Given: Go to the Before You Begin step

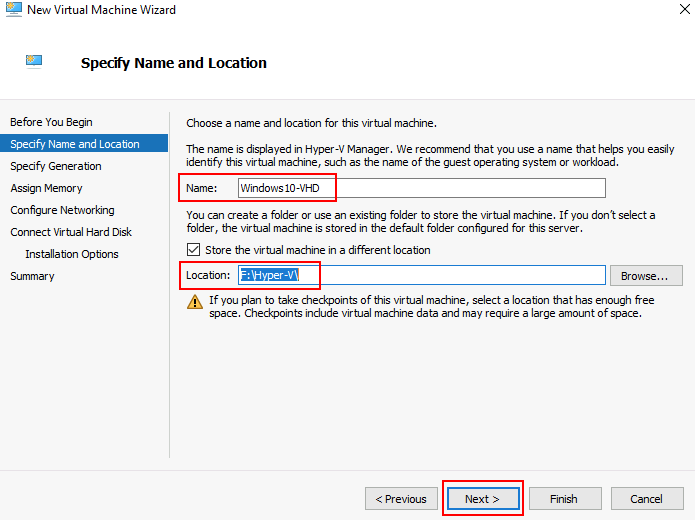Looking at the screenshot, I should [x=51, y=122].
